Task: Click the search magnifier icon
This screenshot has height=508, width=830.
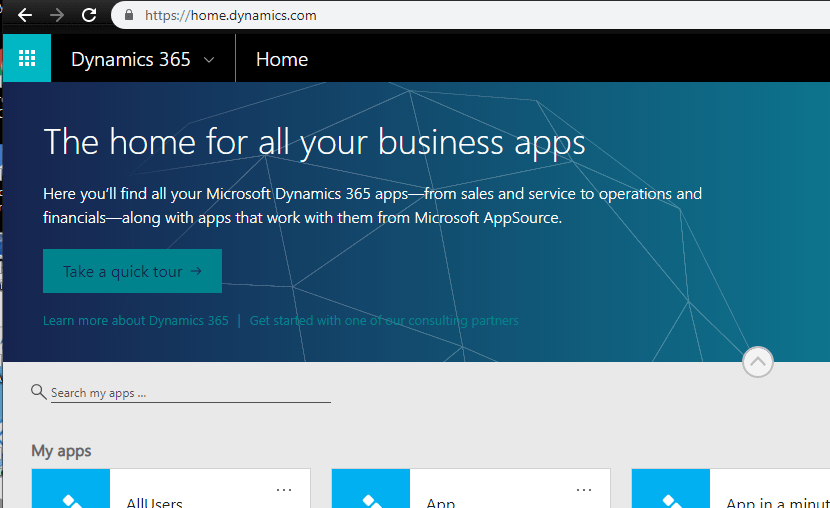Action: (38, 392)
